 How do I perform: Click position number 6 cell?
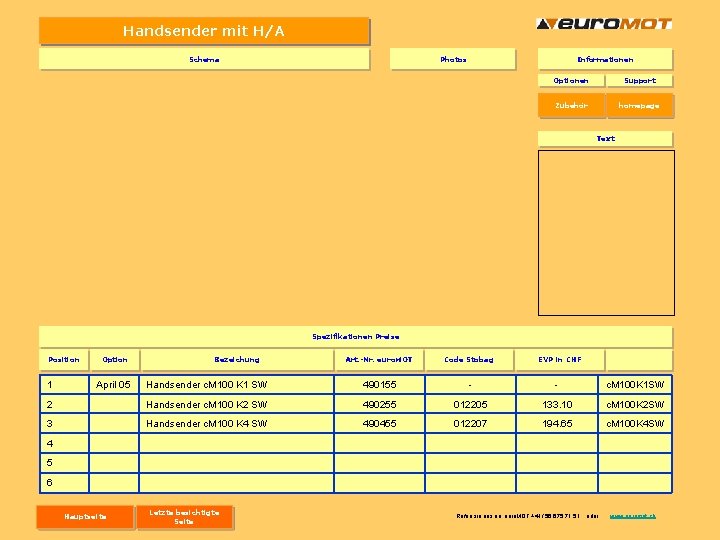[x=64, y=483]
